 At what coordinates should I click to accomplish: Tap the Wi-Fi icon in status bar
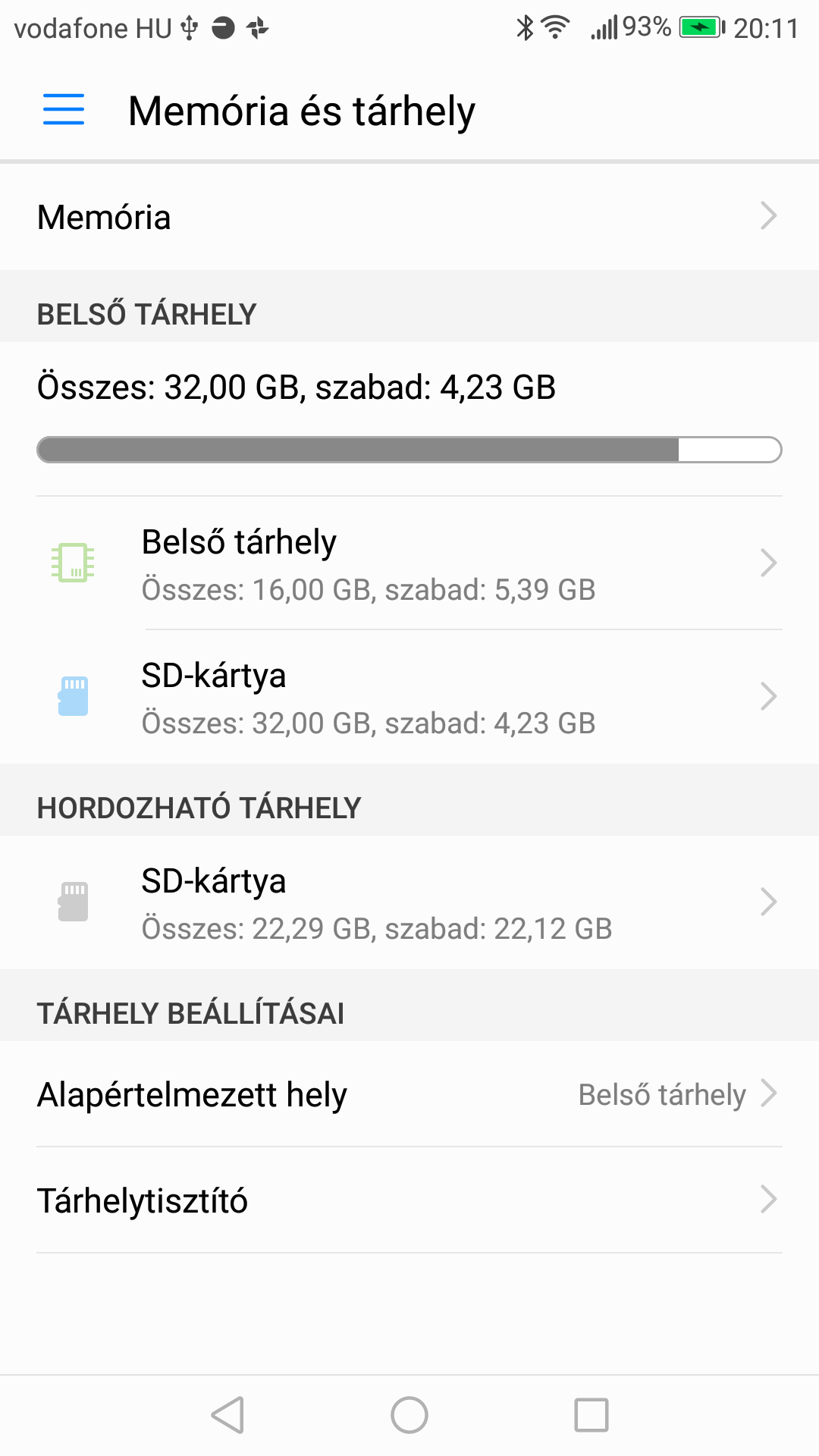tap(556, 27)
